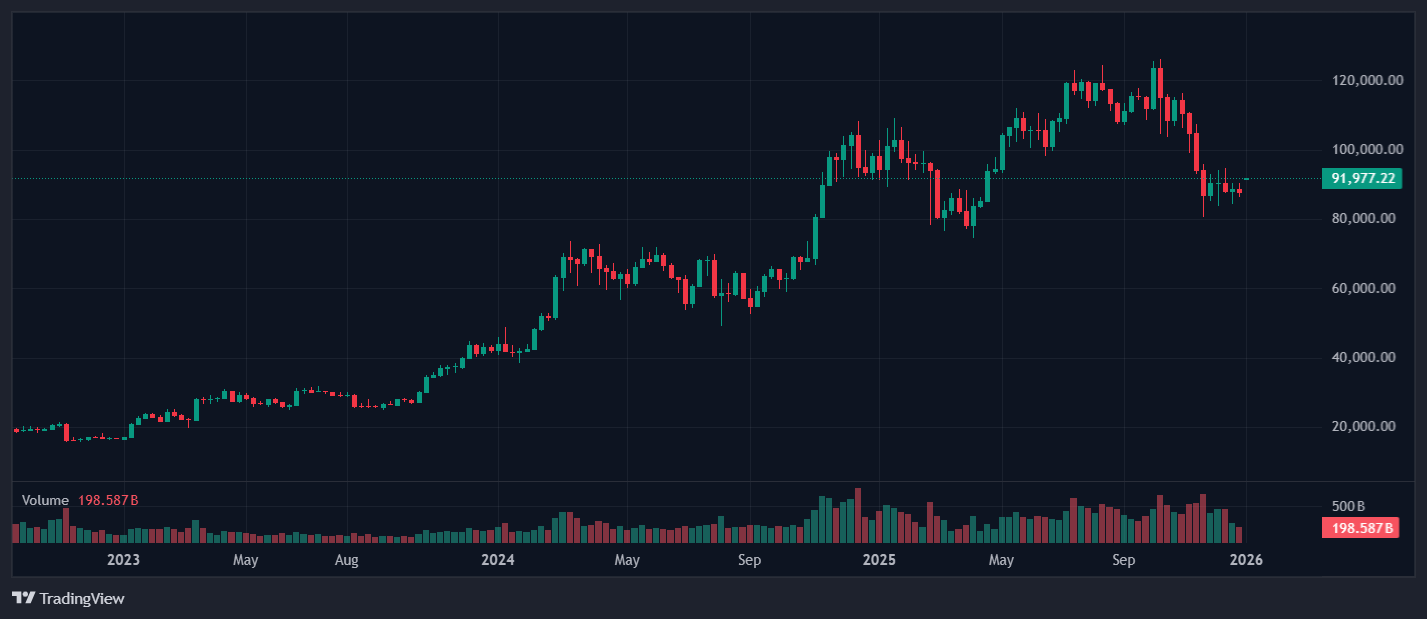Screen dimensions: 1427x619
Task: Click the Sep label right before 2026
Action: (x=1124, y=560)
